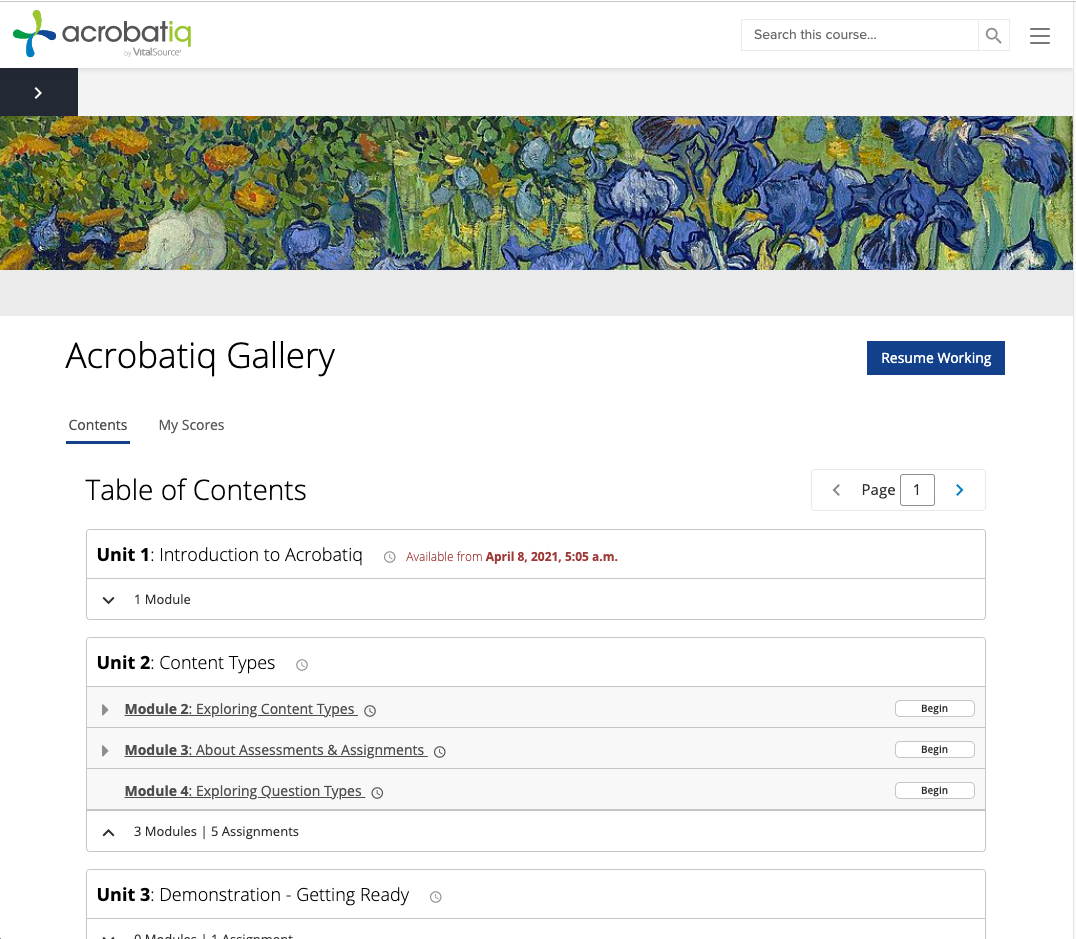Expand Module 2: Exploring Content Types
Screen dimensions: 1076x939
105,709
